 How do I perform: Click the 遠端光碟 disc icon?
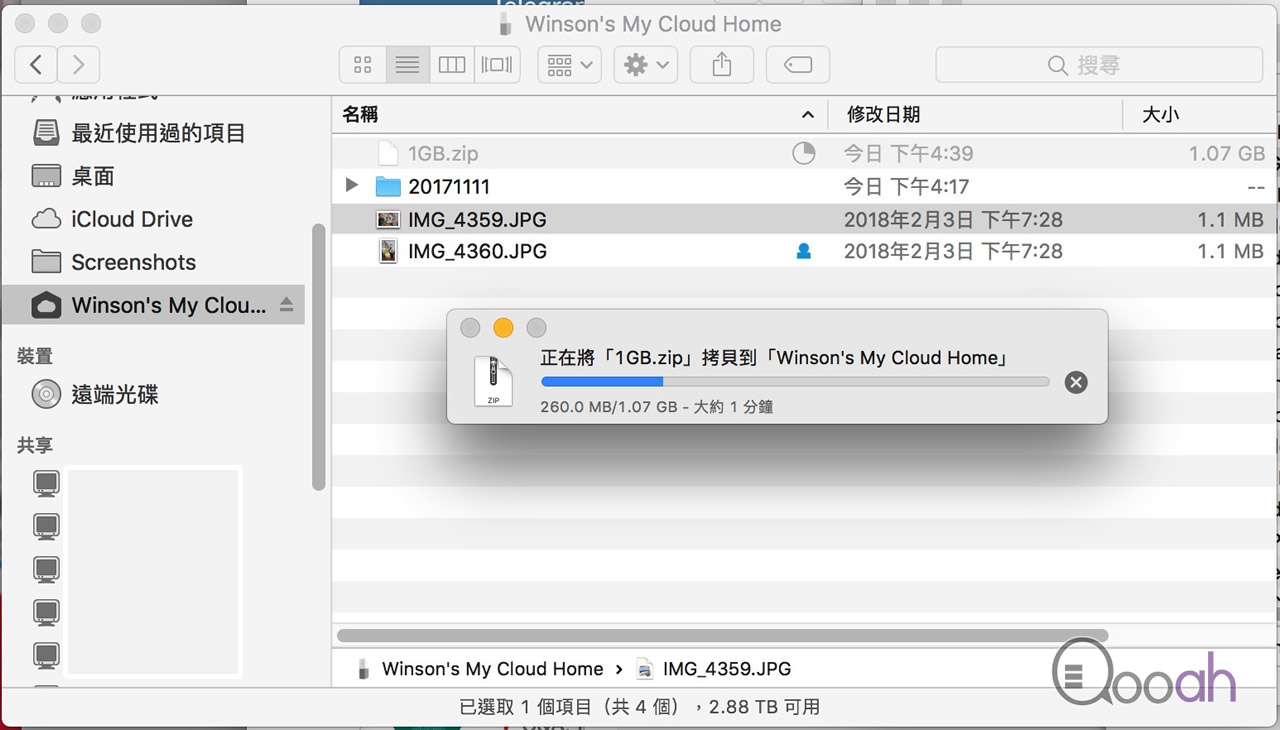click(46, 394)
